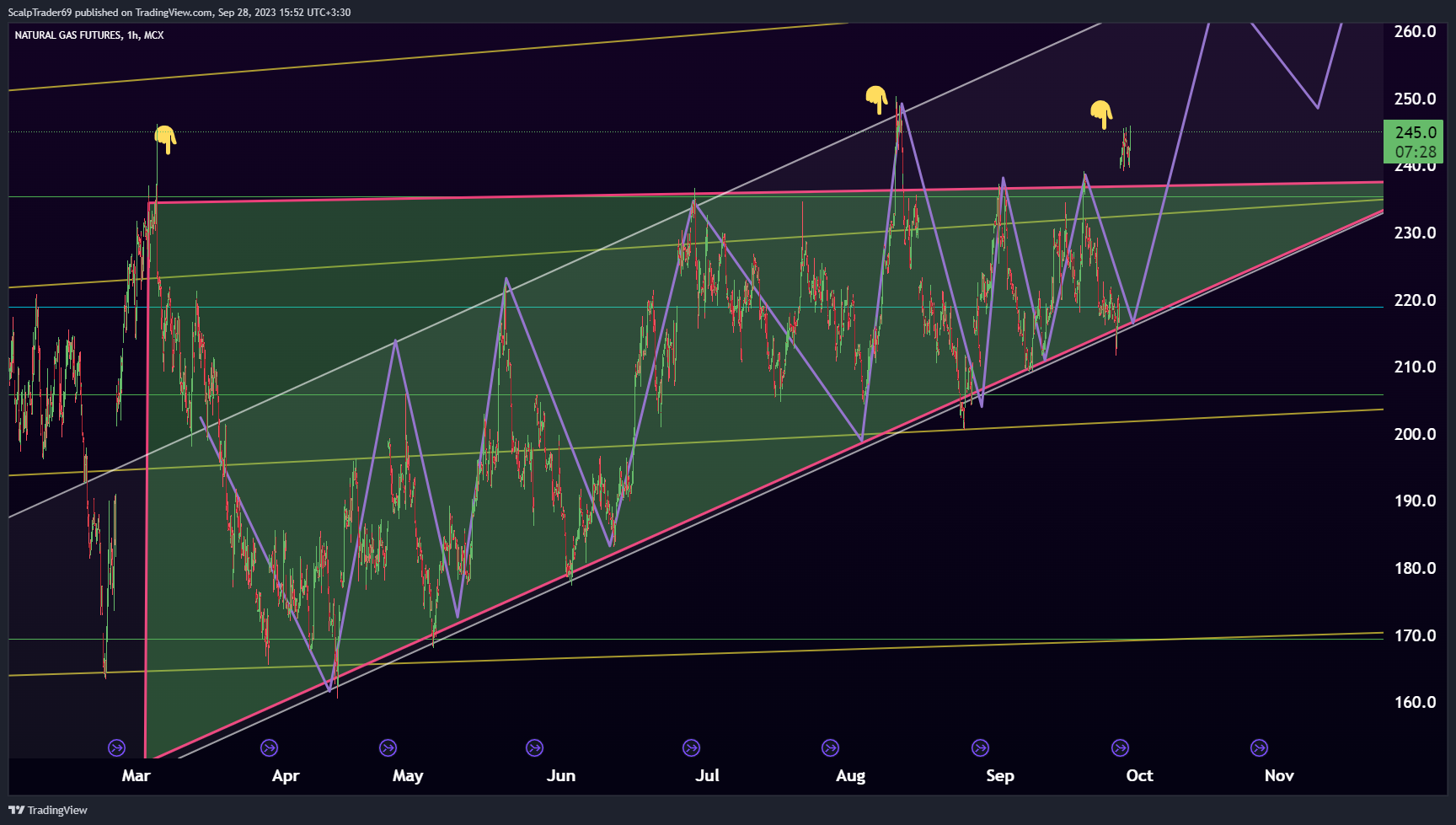Click the Oct label on time axis
The width and height of the screenshot is (1456, 825).
coord(1139,775)
